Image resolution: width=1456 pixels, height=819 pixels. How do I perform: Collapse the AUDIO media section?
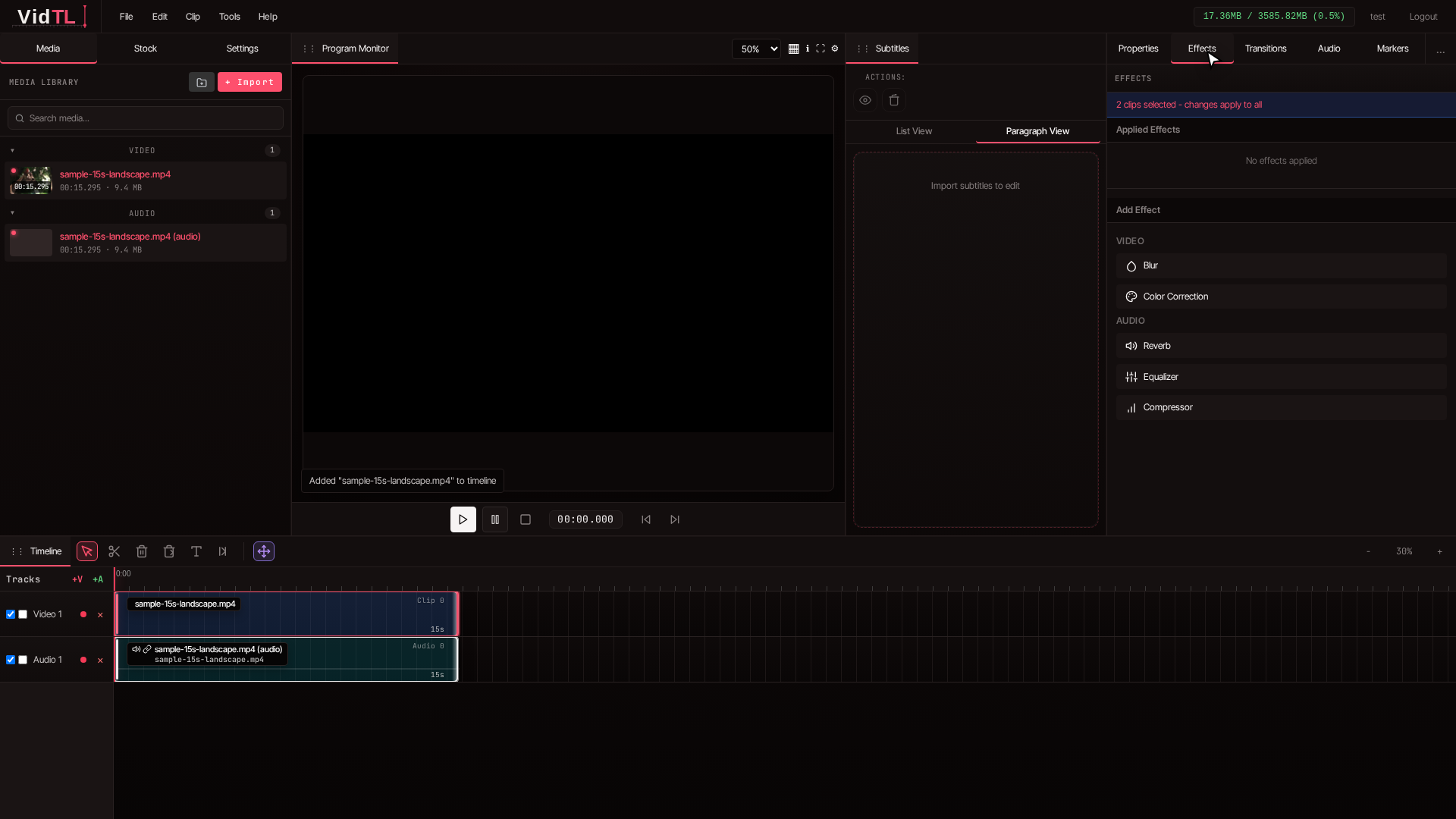[x=13, y=213]
